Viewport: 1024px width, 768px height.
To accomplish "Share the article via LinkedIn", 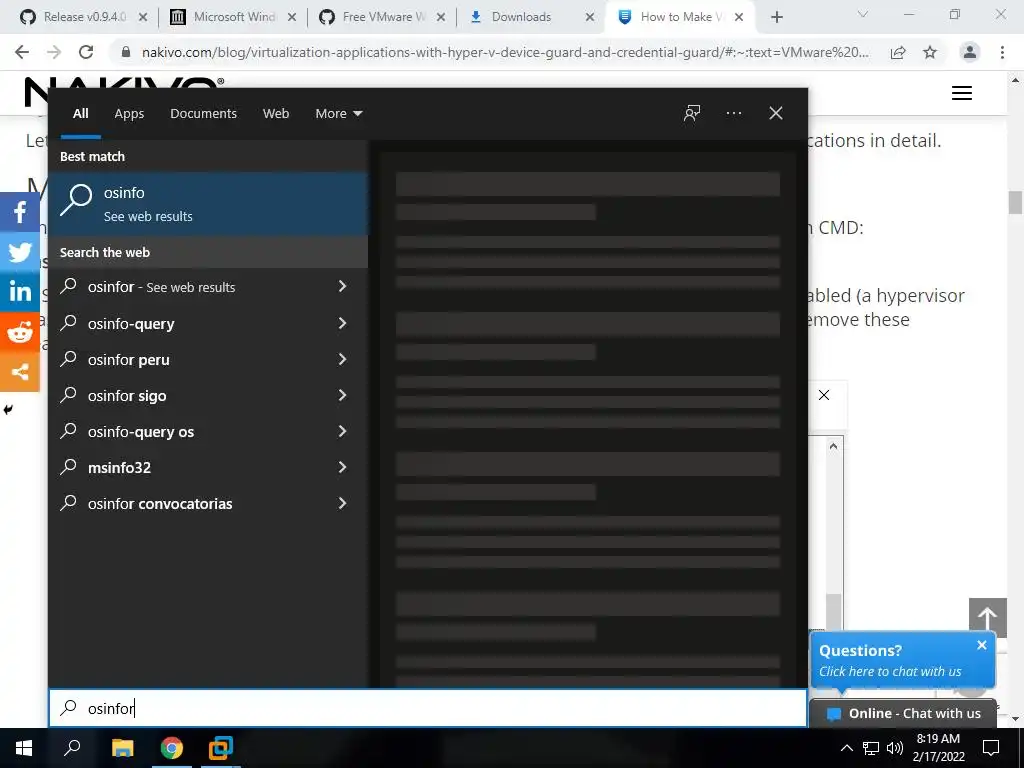I will (x=20, y=291).
